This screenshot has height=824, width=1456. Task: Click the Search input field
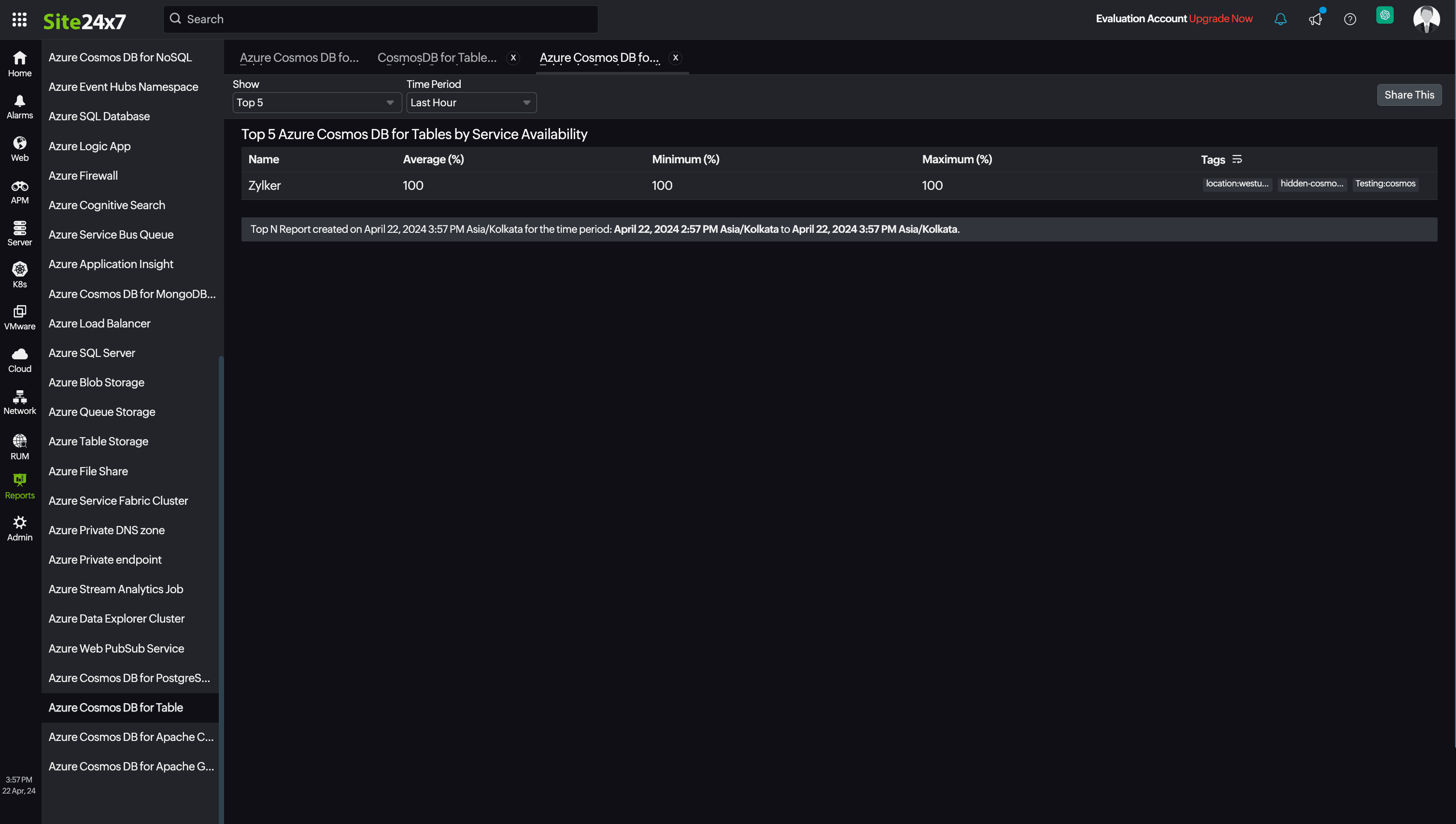tap(381, 19)
